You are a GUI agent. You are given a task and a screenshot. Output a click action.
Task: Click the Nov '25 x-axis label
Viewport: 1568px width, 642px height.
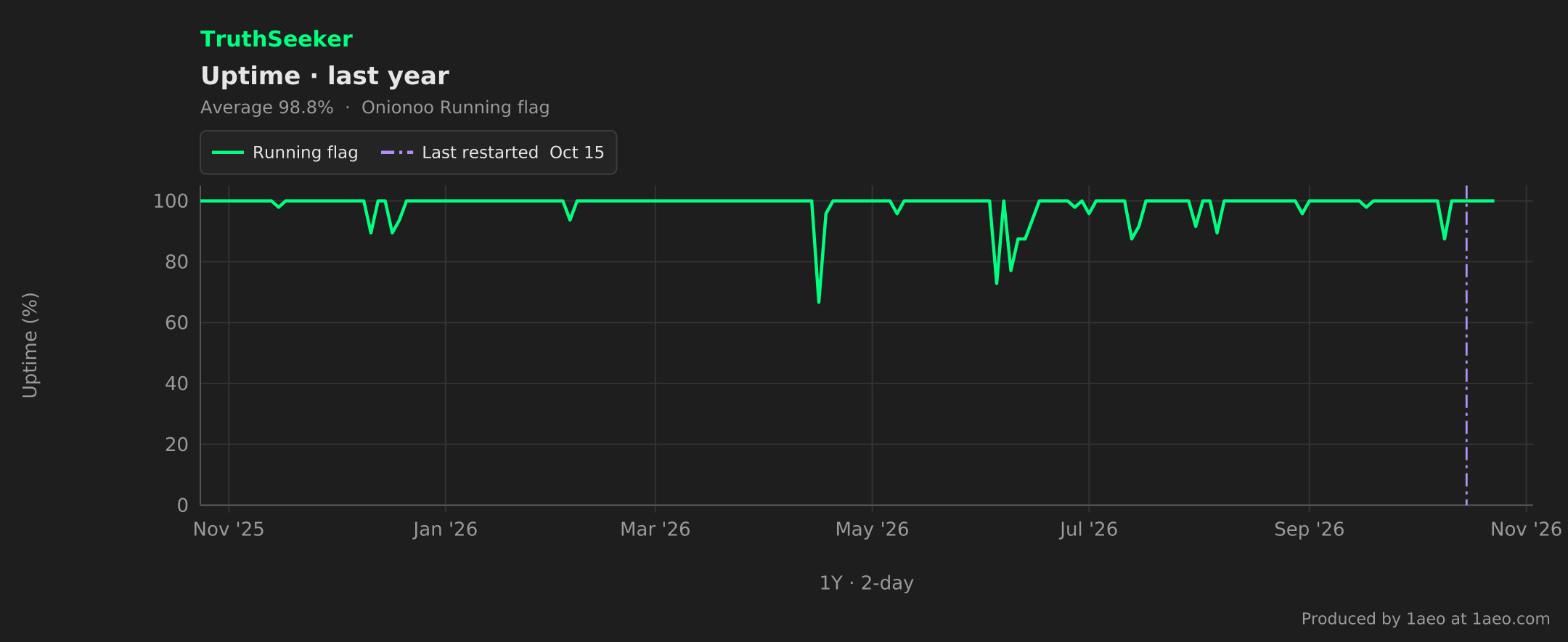click(x=229, y=529)
